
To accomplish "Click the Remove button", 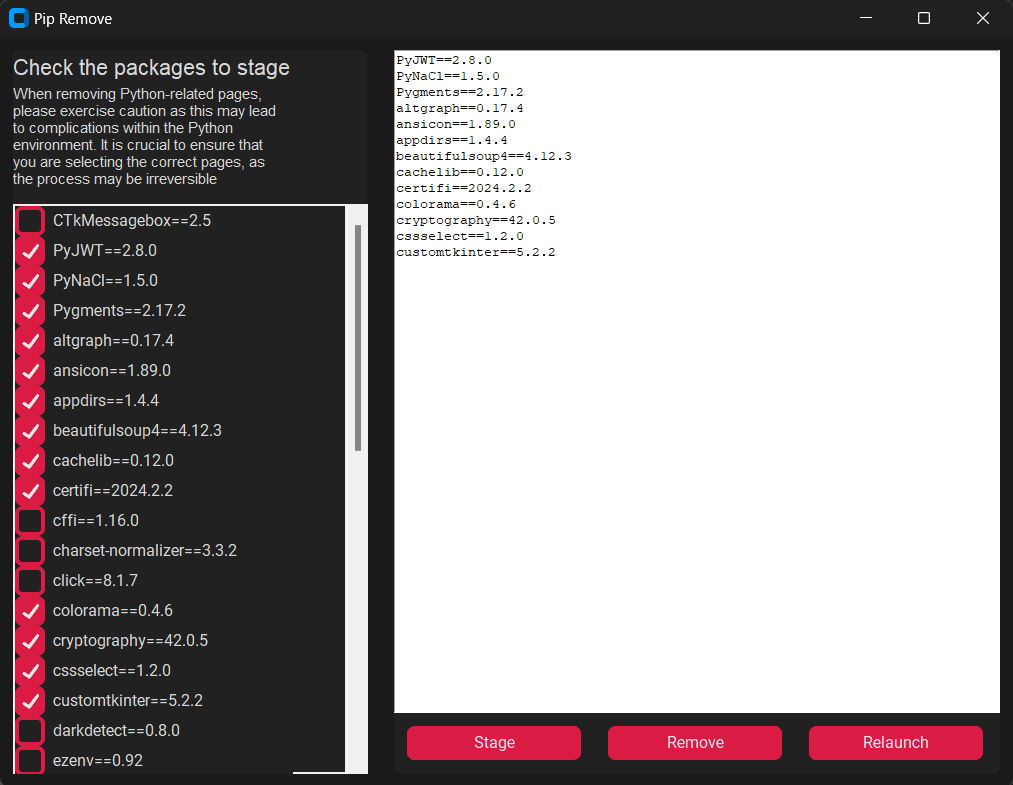I will (x=694, y=743).
